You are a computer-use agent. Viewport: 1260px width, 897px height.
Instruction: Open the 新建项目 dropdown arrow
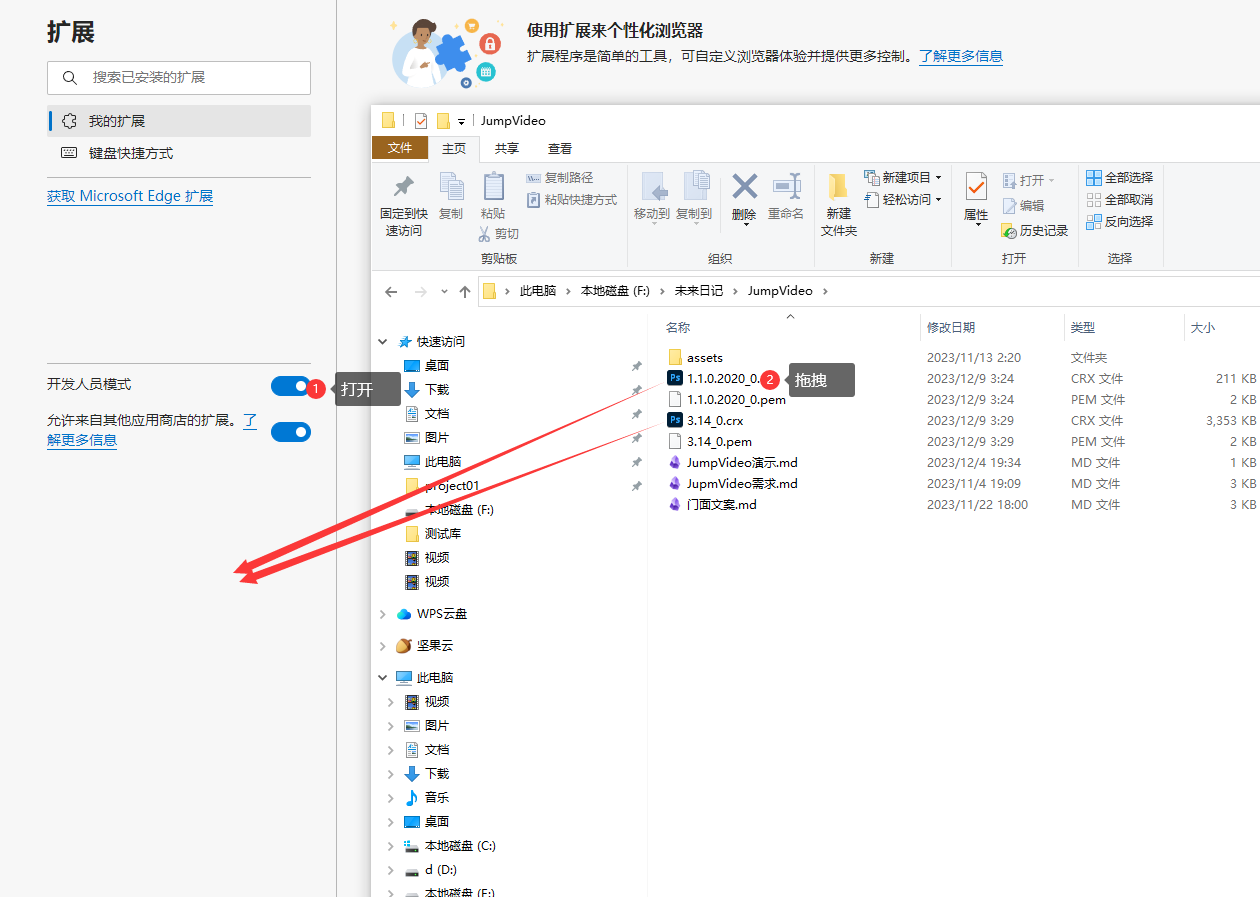point(938,176)
